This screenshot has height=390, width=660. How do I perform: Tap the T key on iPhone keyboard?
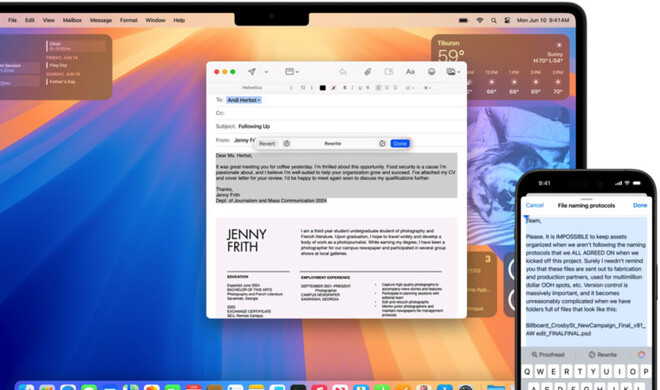580,371
